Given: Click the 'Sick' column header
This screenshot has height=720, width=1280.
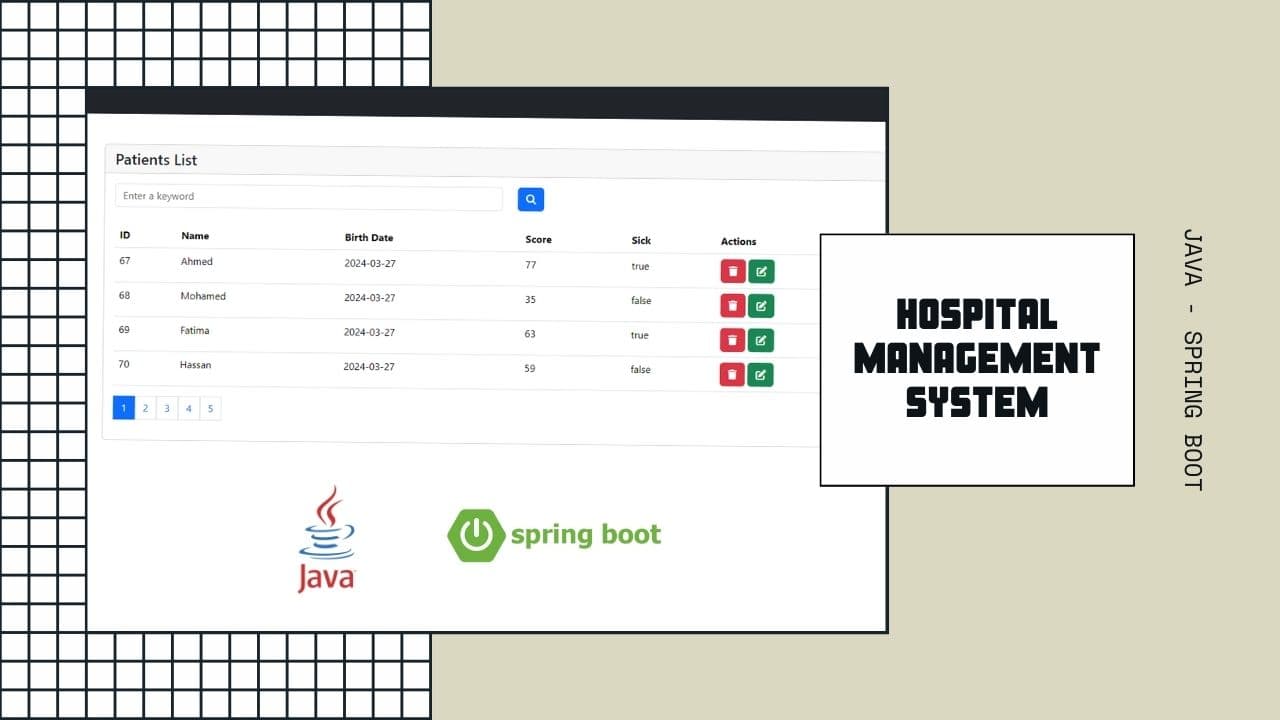Looking at the screenshot, I should click(641, 240).
